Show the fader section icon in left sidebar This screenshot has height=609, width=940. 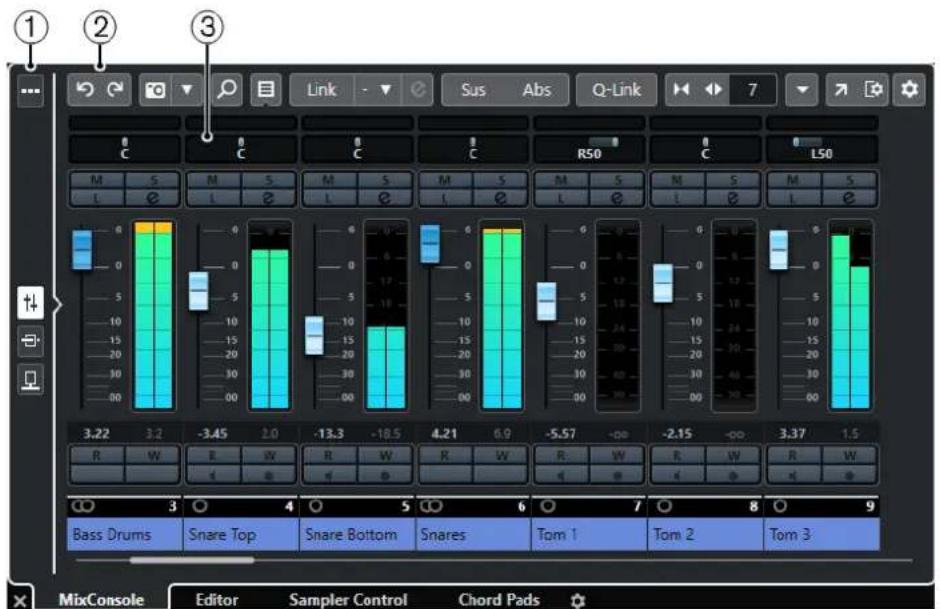point(31,303)
